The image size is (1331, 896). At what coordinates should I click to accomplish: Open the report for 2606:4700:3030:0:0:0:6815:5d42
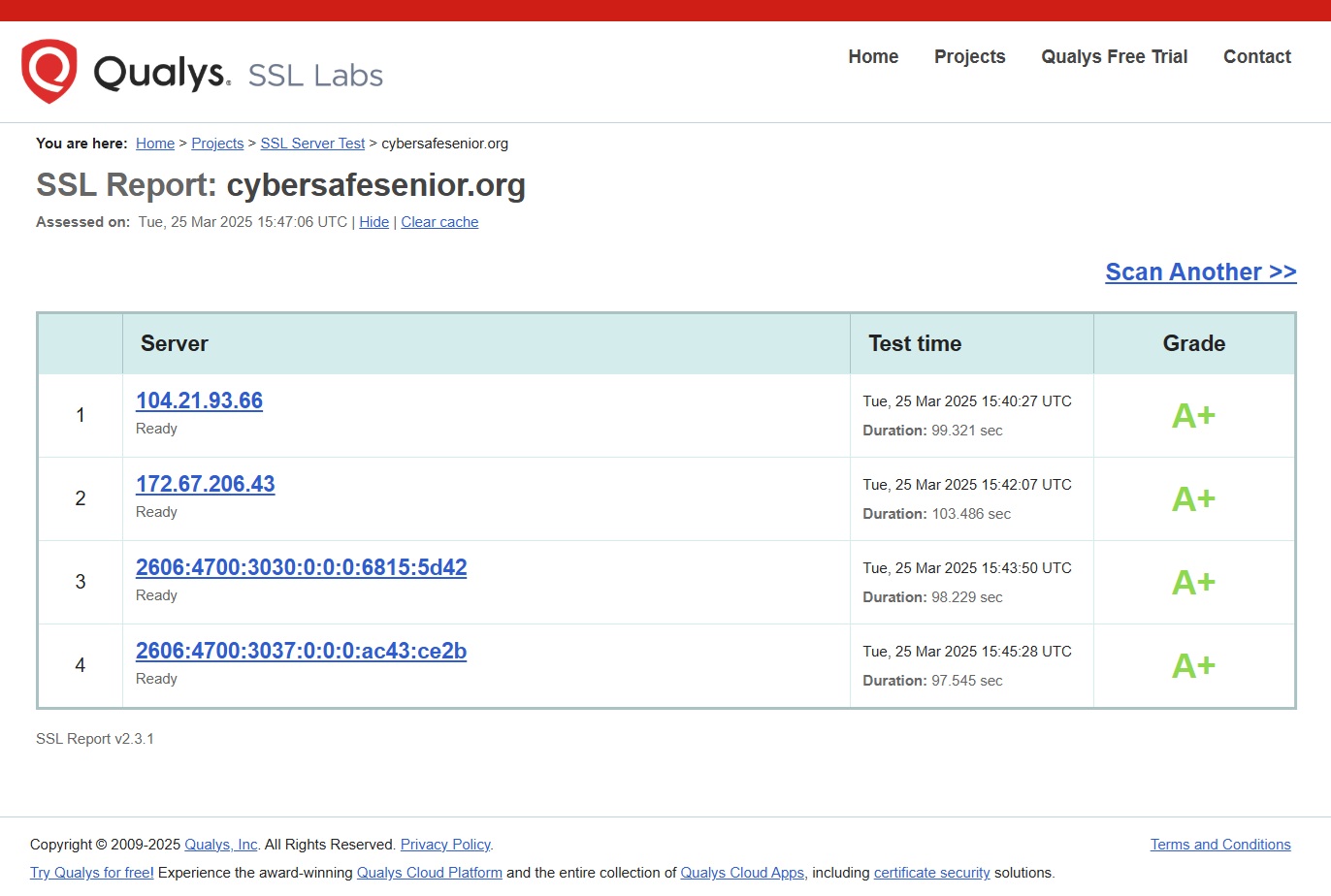(x=301, y=566)
